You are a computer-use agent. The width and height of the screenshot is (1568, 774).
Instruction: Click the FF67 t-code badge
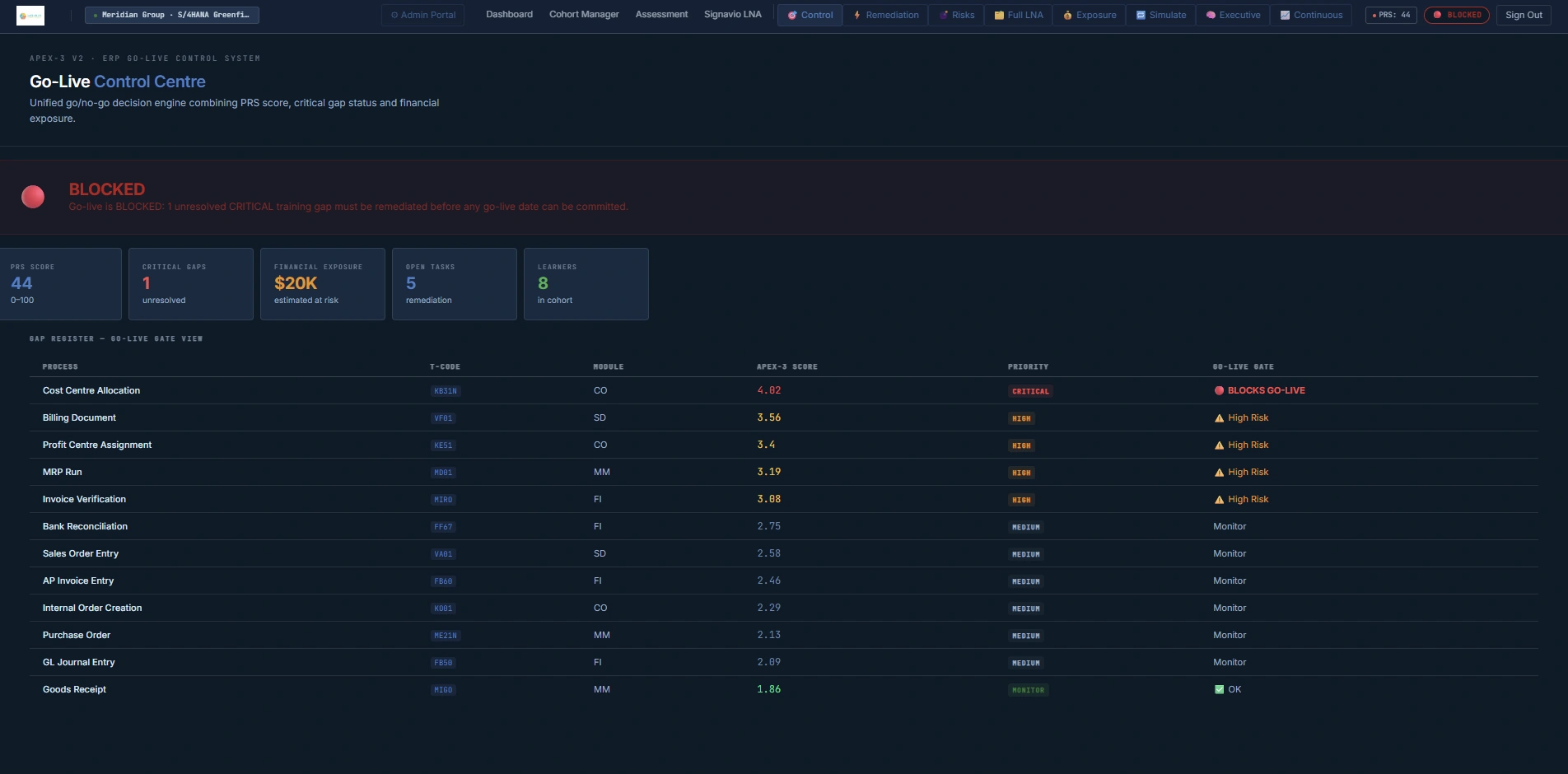[x=443, y=527]
